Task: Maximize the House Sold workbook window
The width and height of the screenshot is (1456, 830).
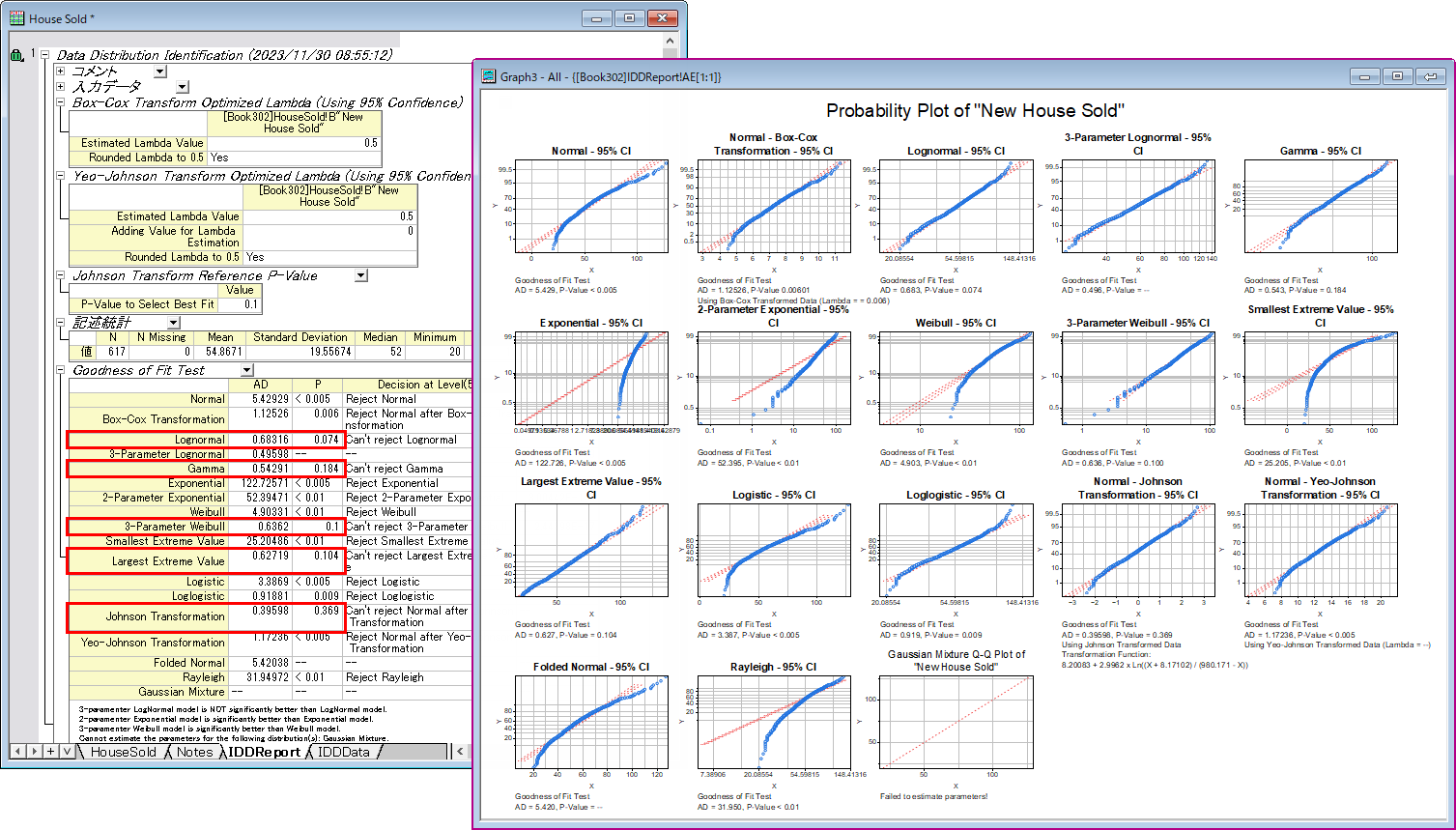Action: [x=629, y=18]
